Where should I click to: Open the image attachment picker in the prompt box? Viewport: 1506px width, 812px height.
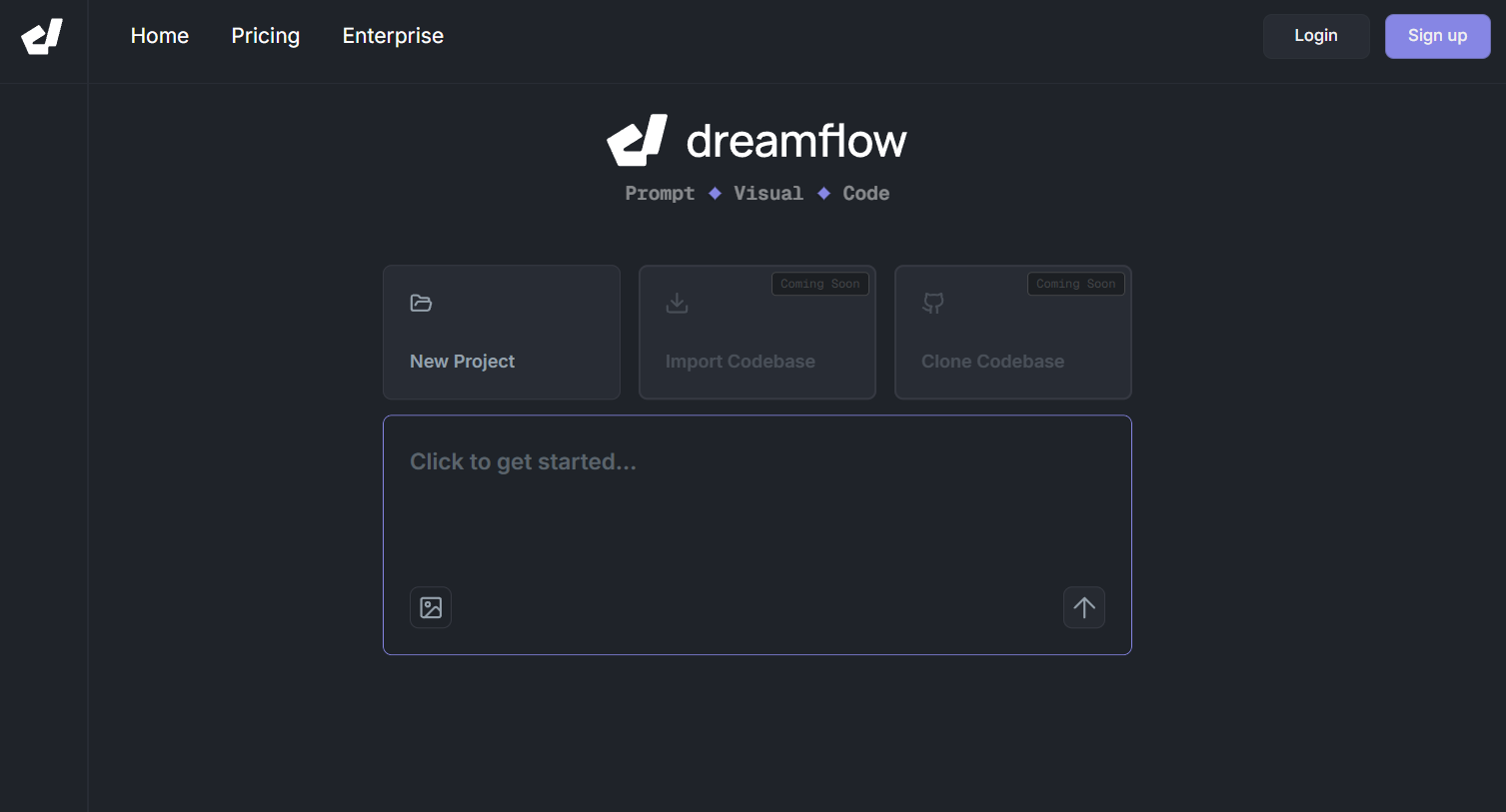pos(430,606)
